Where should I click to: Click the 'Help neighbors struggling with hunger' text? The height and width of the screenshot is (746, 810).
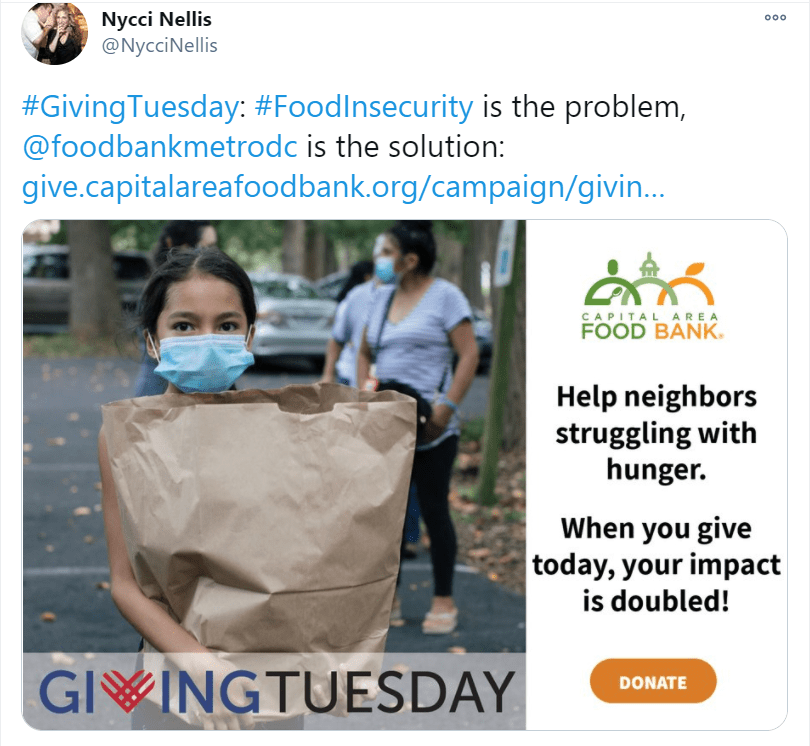(656, 433)
